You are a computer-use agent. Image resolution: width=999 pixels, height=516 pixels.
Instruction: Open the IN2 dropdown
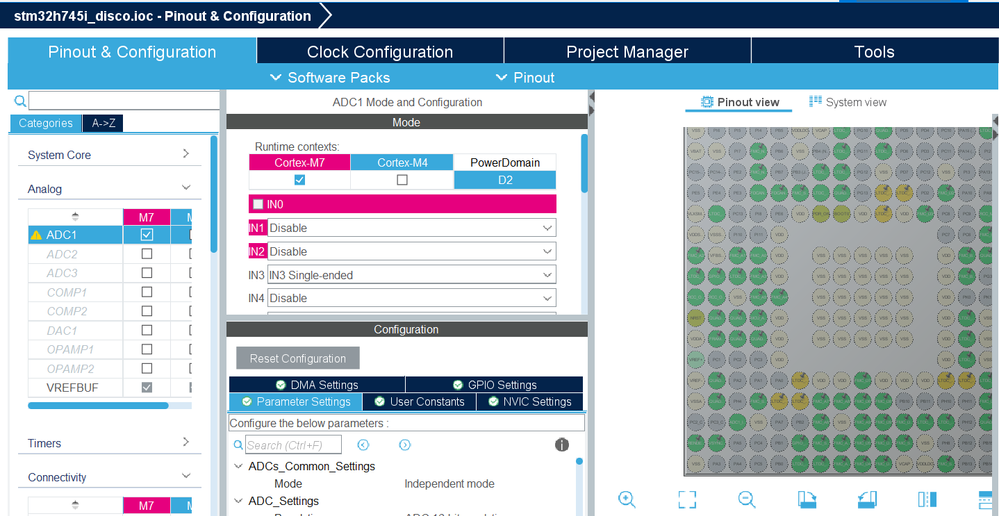(x=411, y=252)
